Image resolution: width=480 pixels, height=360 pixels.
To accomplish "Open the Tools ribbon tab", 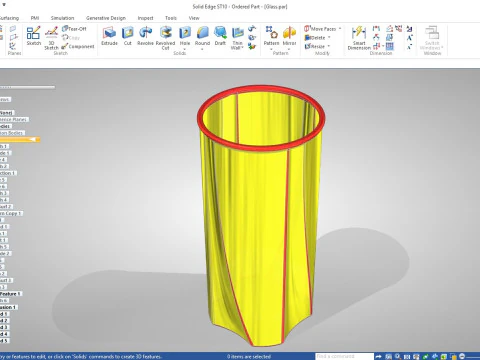I will coord(171,18).
